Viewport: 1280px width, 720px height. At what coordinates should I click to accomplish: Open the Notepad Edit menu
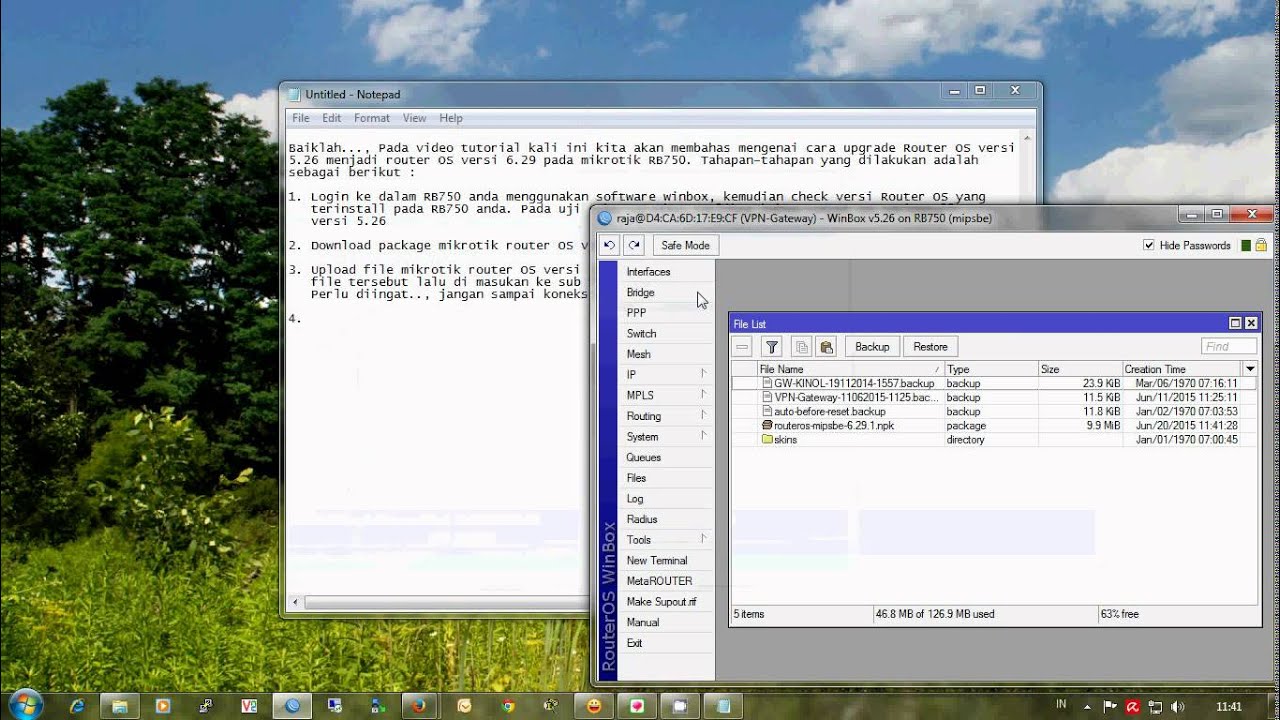(x=331, y=118)
